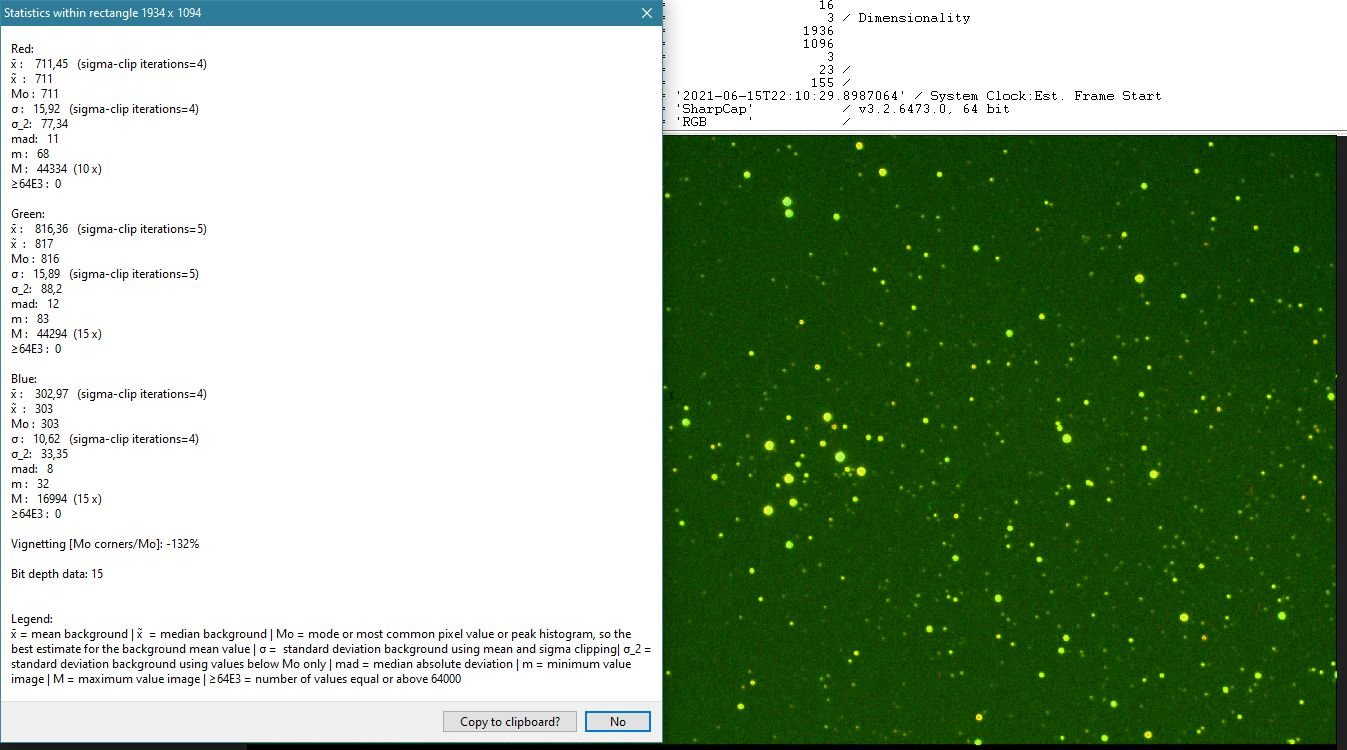
Task: Click the Red maximum value 44334 line
Action: [56, 169]
